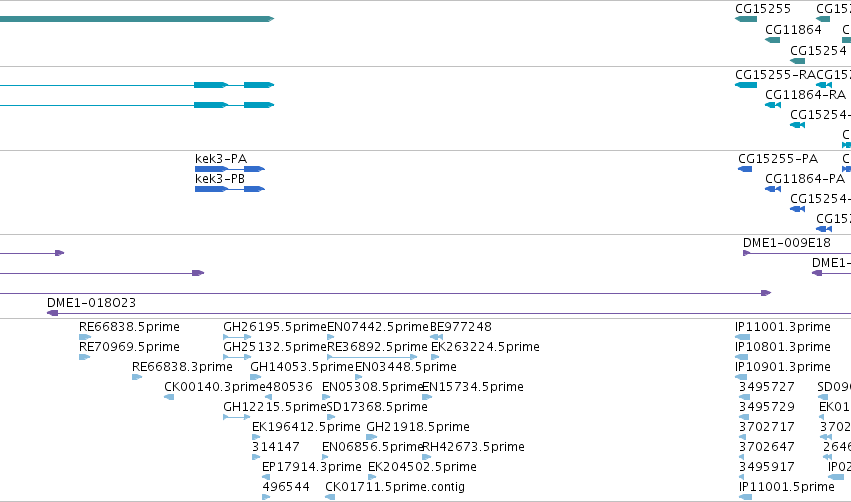Click the EN06856.5prime label
The height and width of the screenshot is (502, 851).
(x=373, y=447)
